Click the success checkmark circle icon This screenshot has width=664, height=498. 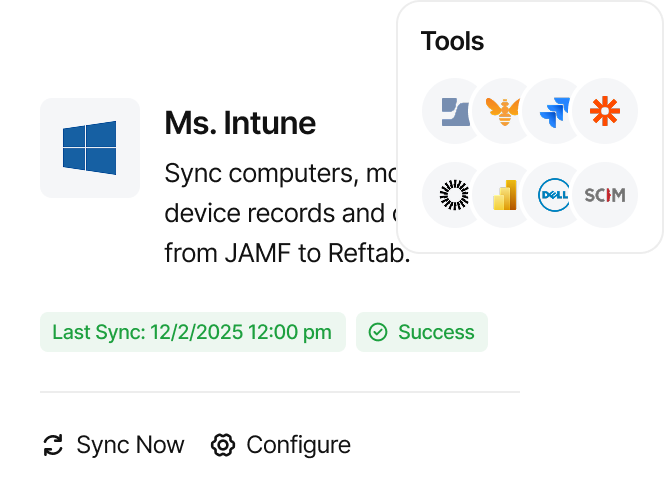378,332
